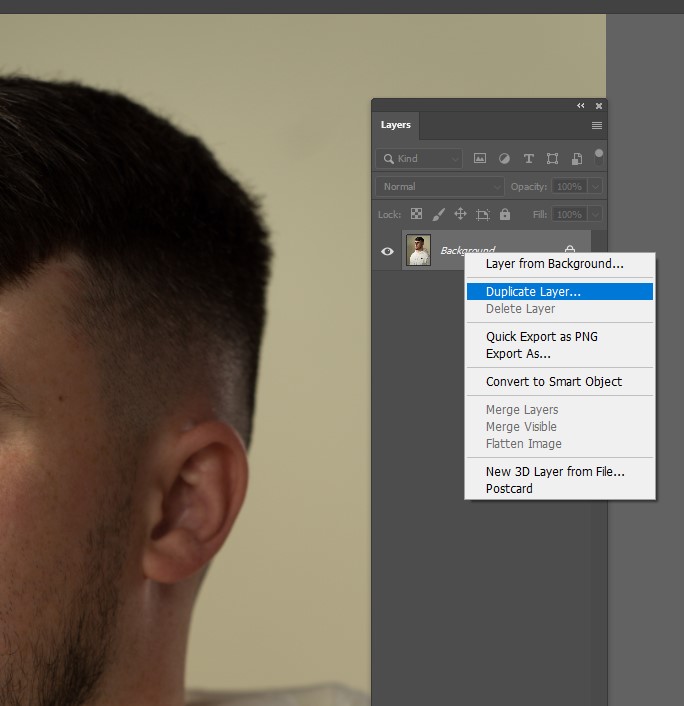Click the Background layer lock icon
The height and width of the screenshot is (706, 684).
(570, 249)
